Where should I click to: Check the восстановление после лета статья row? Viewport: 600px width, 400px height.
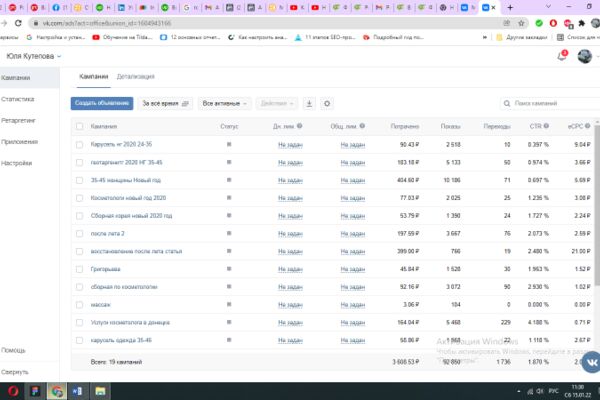79,251
